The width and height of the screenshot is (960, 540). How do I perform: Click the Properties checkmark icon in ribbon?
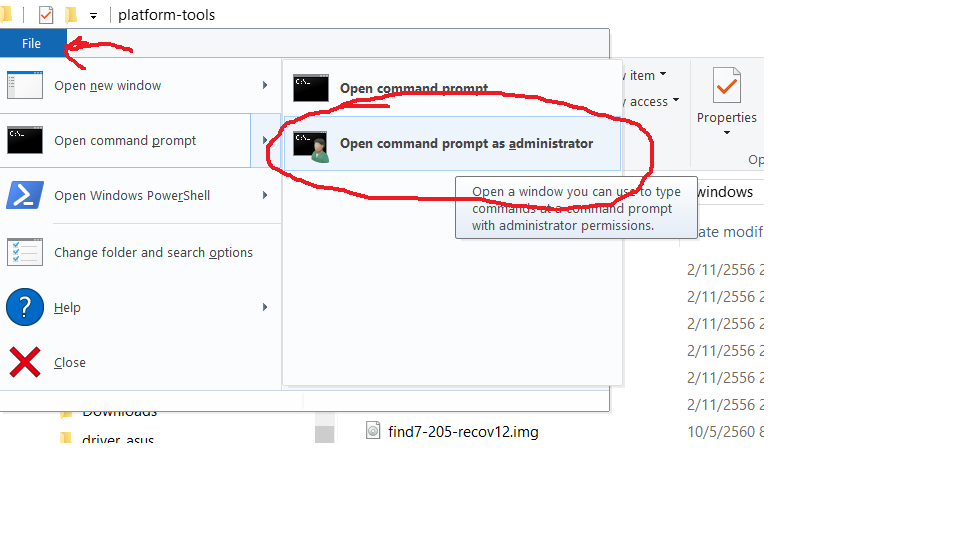(727, 86)
